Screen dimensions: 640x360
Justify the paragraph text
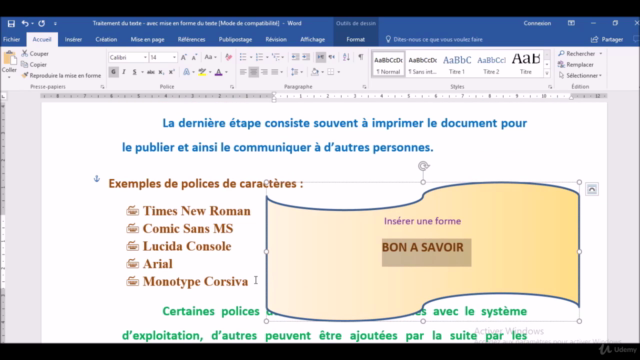pyautogui.click(x=275, y=72)
